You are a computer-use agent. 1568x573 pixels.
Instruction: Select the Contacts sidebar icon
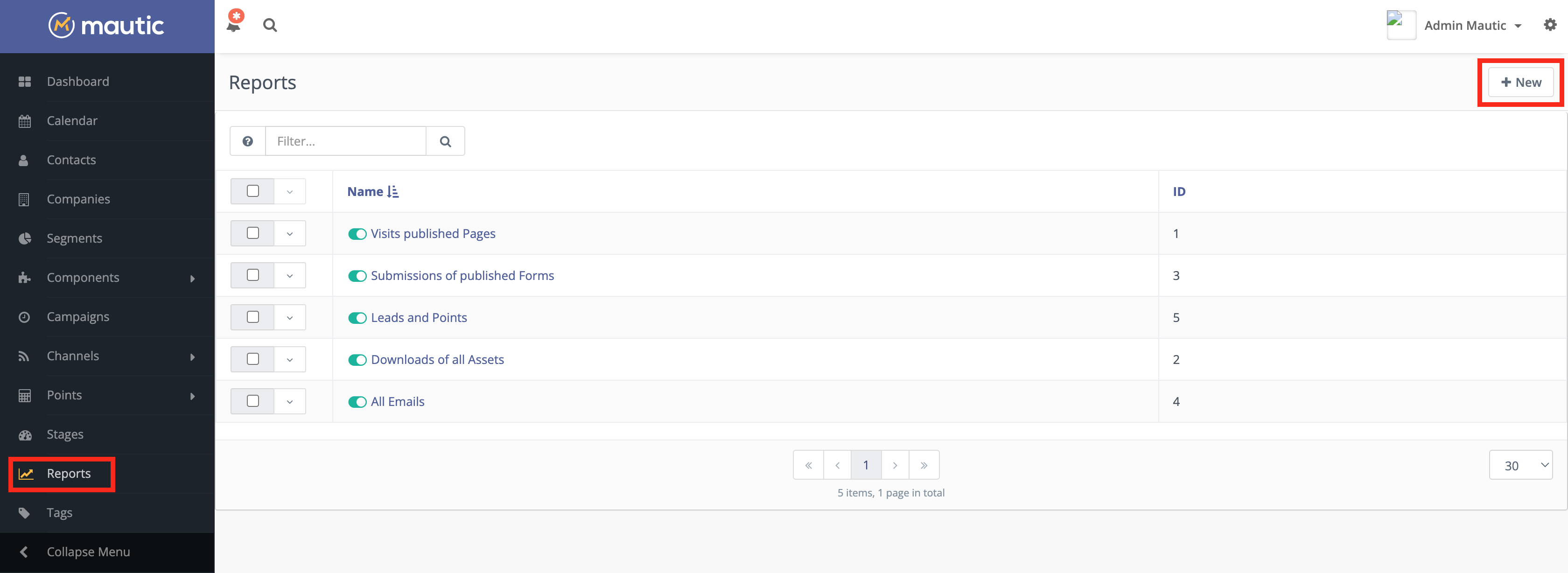(24, 160)
